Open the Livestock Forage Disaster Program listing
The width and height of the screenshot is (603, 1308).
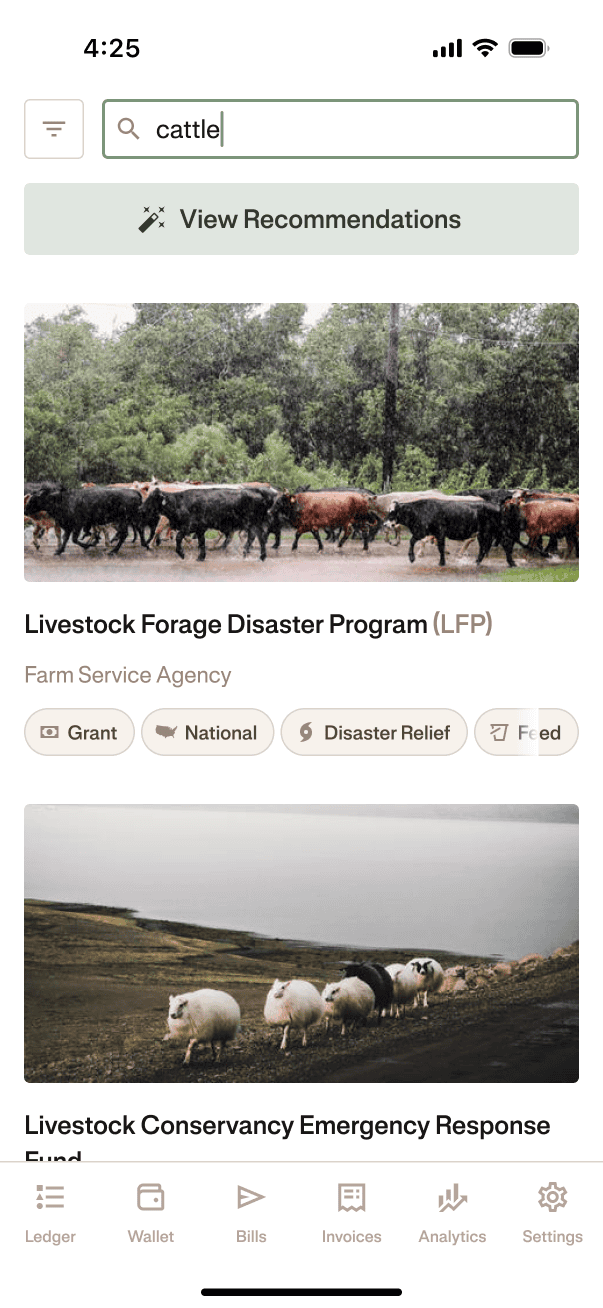pyautogui.click(x=224, y=623)
